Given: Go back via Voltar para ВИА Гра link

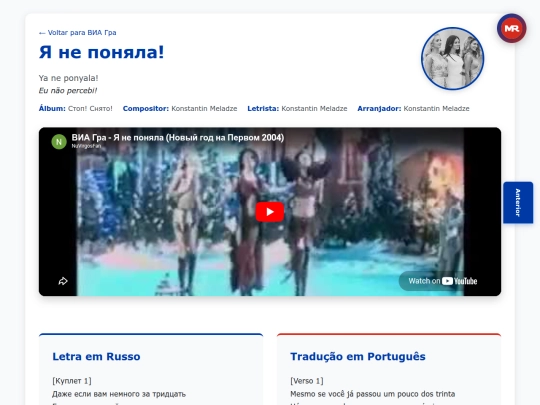Looking at the screenshot, I should point(77,33).
